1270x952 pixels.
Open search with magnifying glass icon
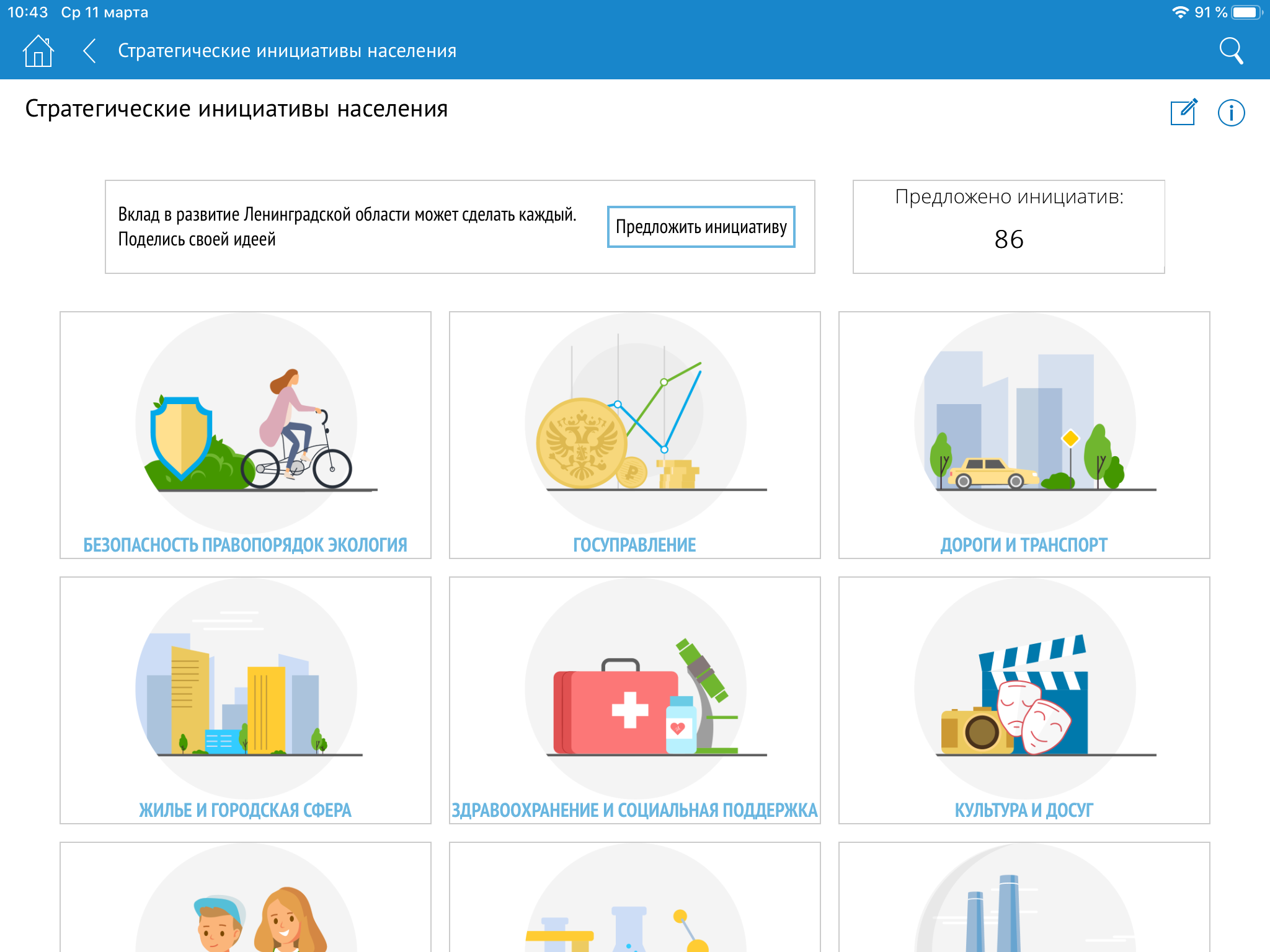(x=1231, y=51)
